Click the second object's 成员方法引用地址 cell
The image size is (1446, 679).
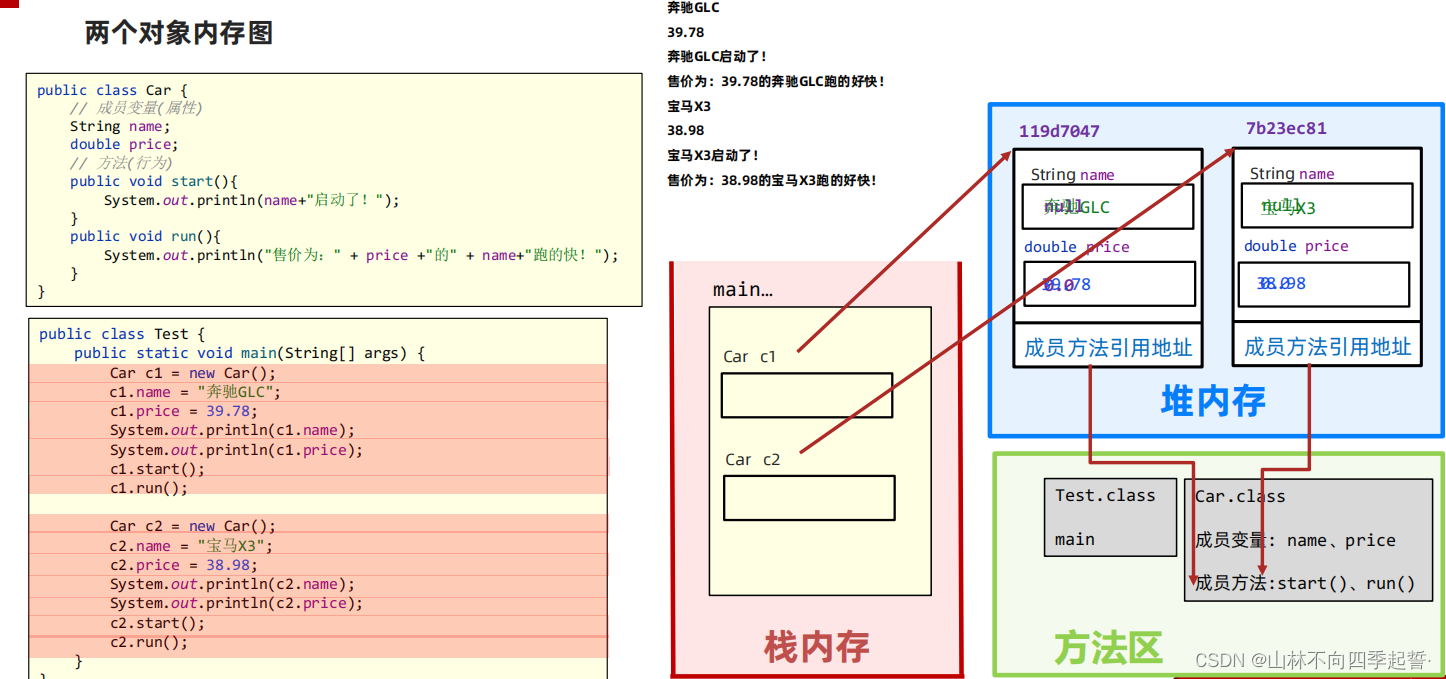(1327, 347)
